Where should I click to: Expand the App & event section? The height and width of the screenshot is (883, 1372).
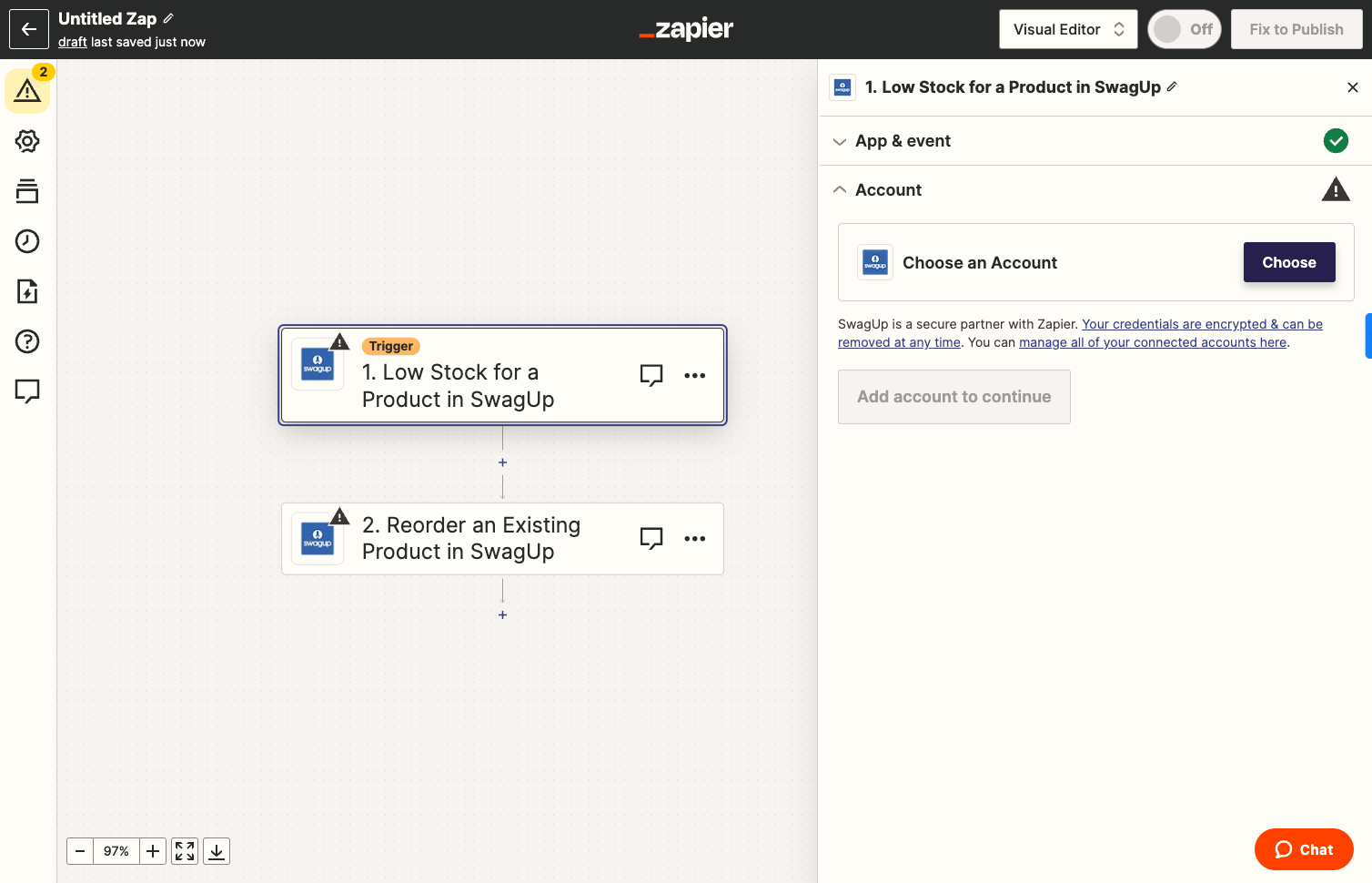[x=1095, y=141]
